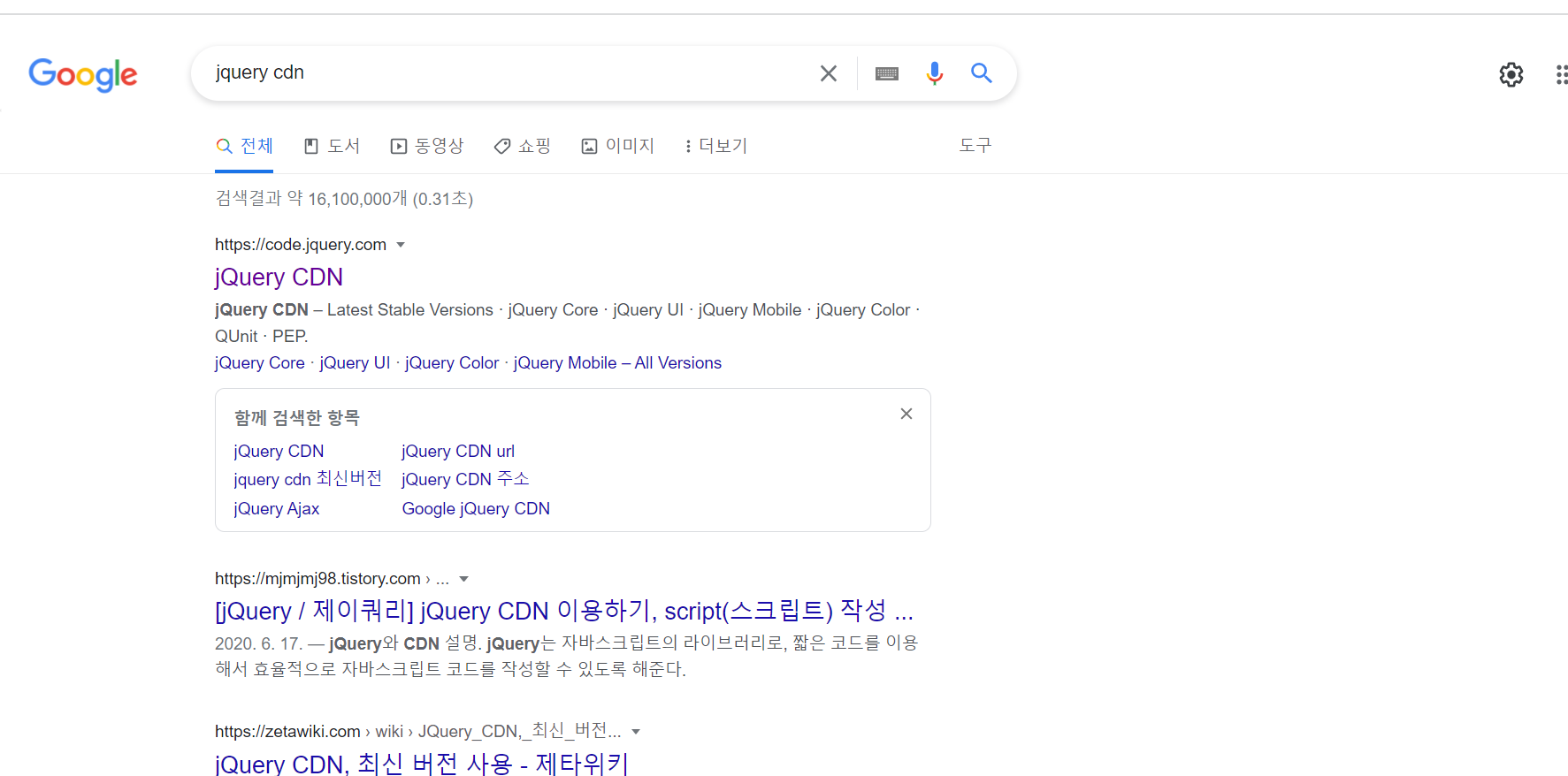Submit search with magnifier icon

click(982, 73)
